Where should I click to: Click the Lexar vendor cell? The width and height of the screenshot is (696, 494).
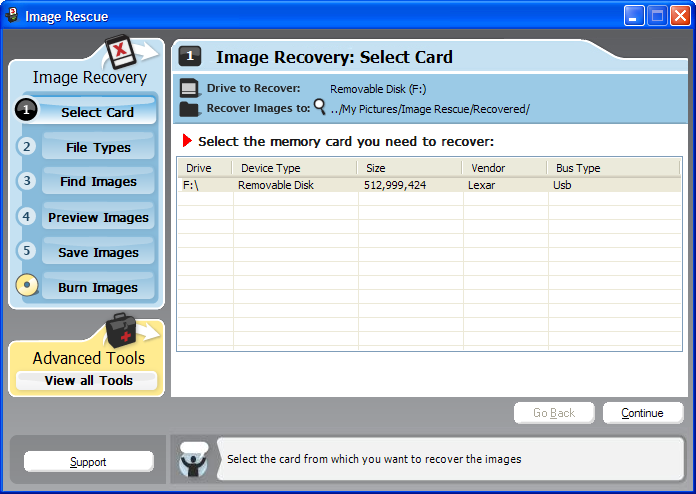click(481, 185)
